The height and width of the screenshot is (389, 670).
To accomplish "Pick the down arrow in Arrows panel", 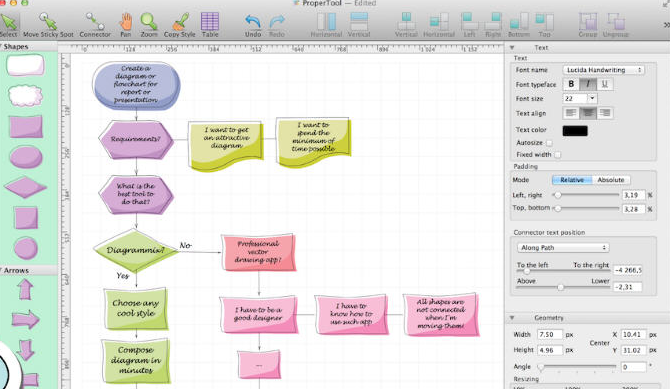I will 25,350.
